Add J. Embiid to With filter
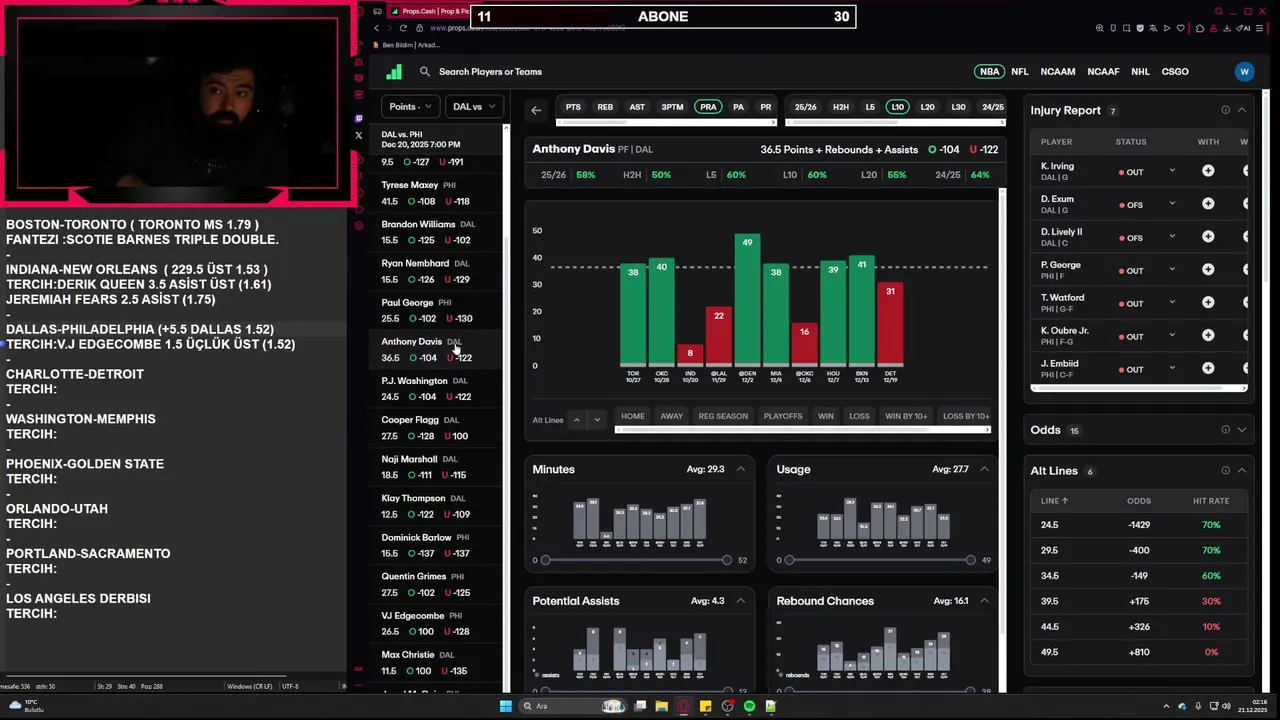The height and width of the screenshot is (720, 1280). pyautogui.click(x=1208, y=369)
